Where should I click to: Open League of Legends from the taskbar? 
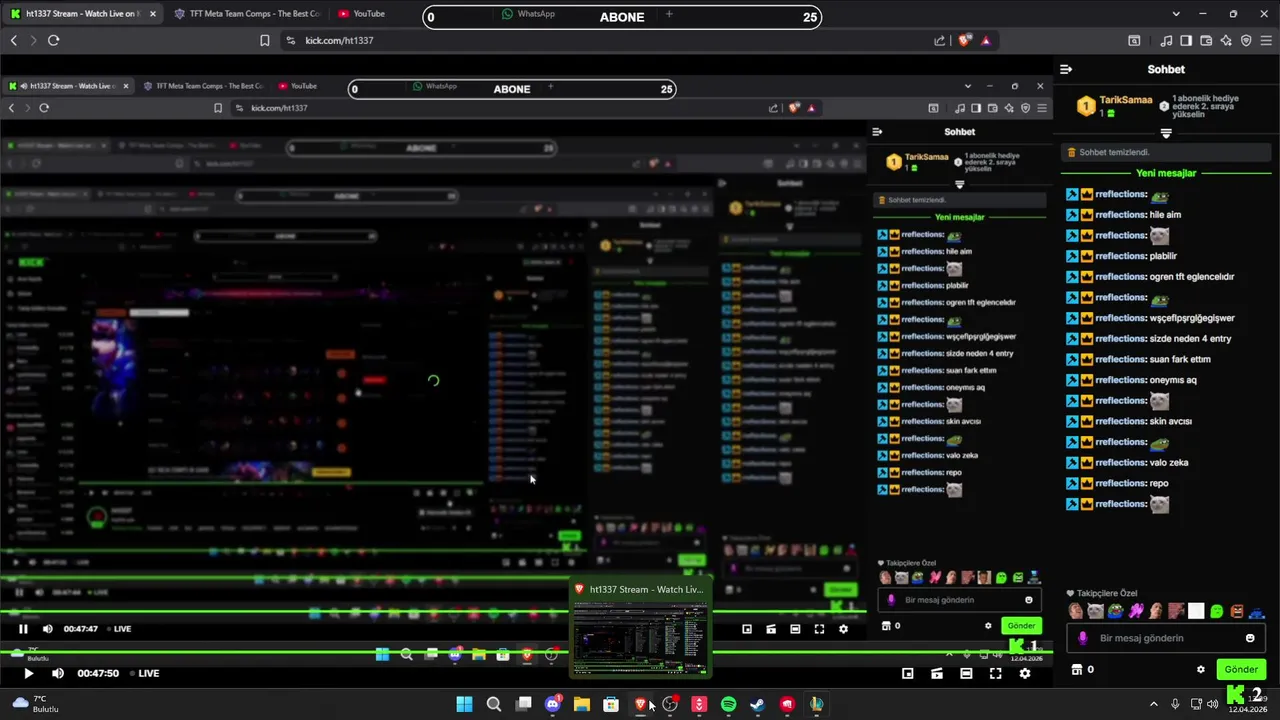tap(816, 705)
